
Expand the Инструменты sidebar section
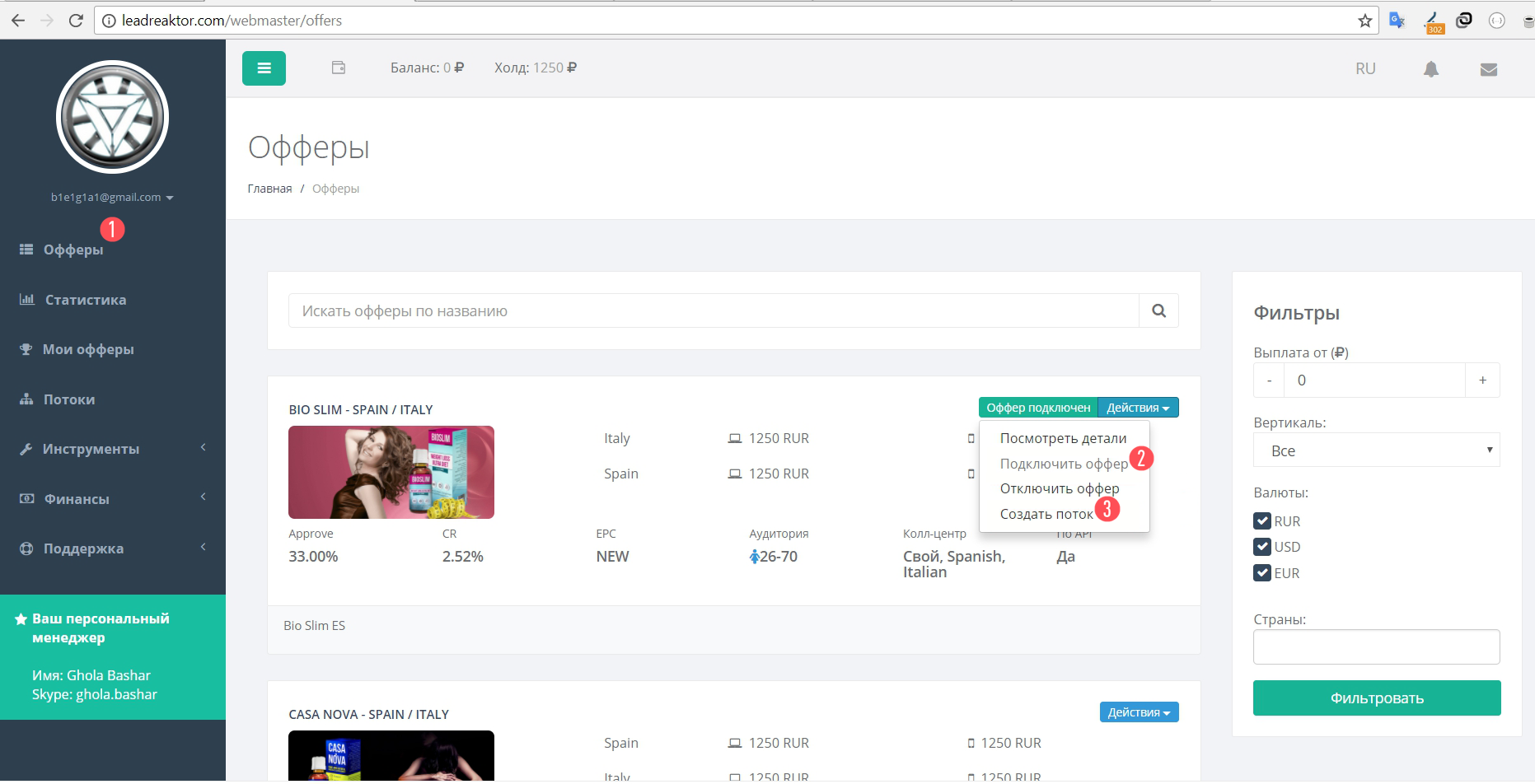click(91, 449)
